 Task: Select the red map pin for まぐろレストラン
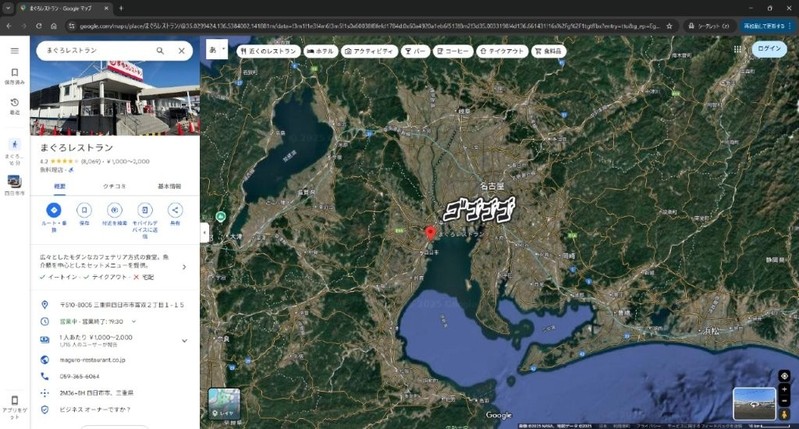tap(431, 233)
